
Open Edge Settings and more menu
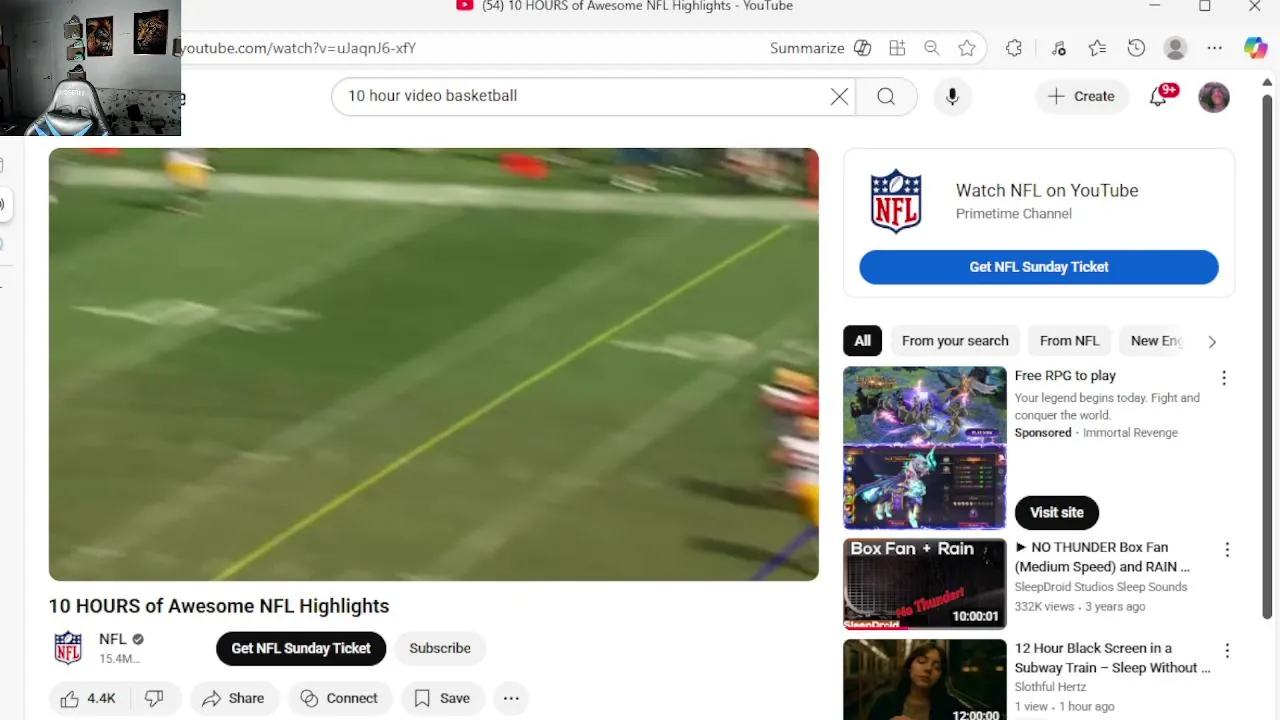pyautogui.click(x=1215, y=48)
